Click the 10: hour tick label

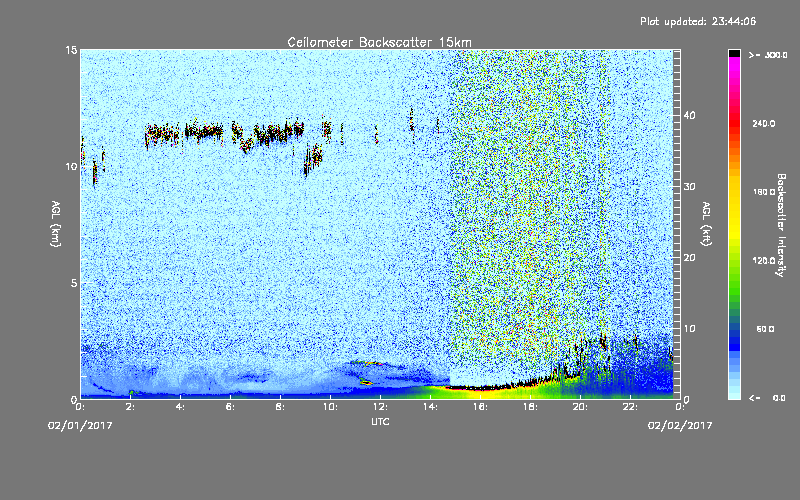click(331, 407)
